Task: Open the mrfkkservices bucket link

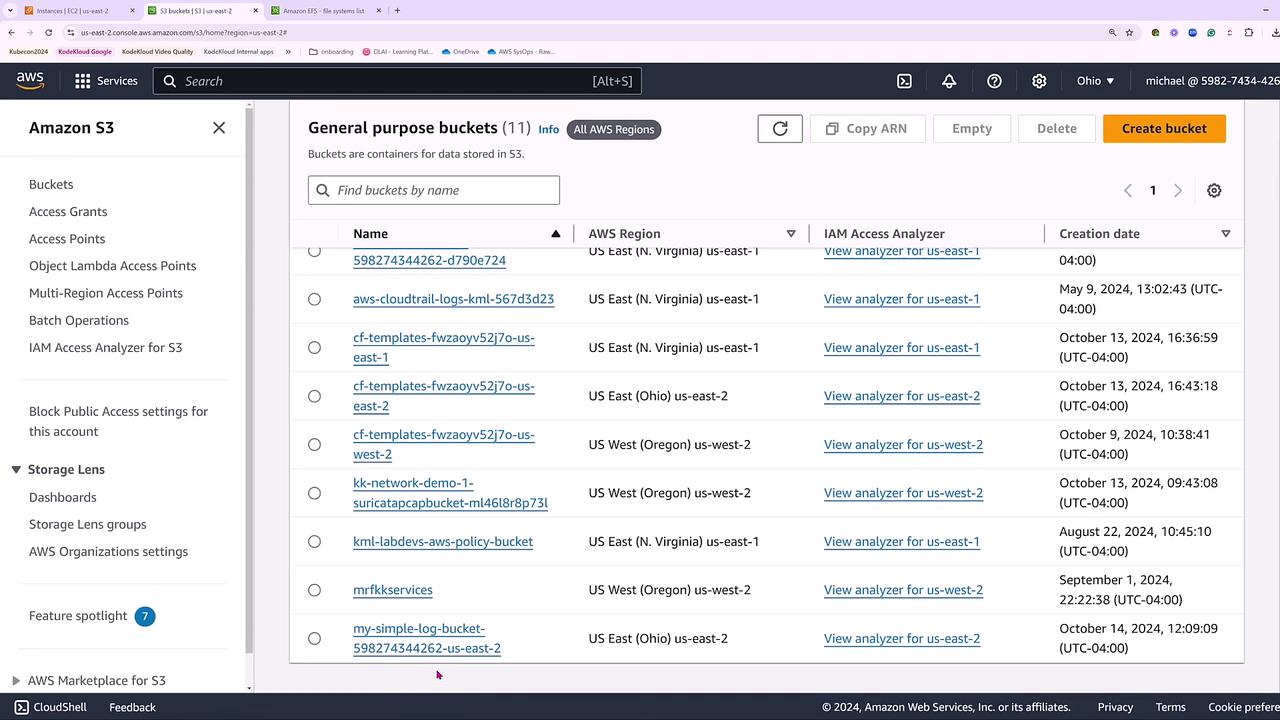Action: (x=393, y=590)
